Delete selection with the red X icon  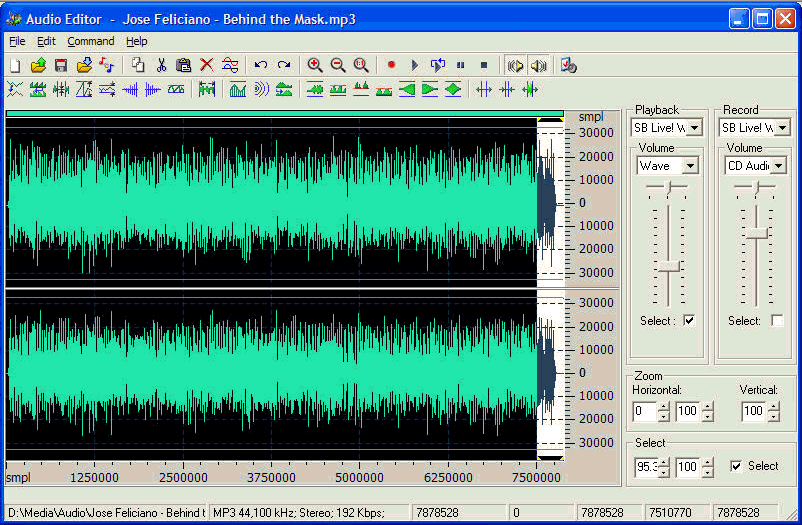tap(207, 65)
